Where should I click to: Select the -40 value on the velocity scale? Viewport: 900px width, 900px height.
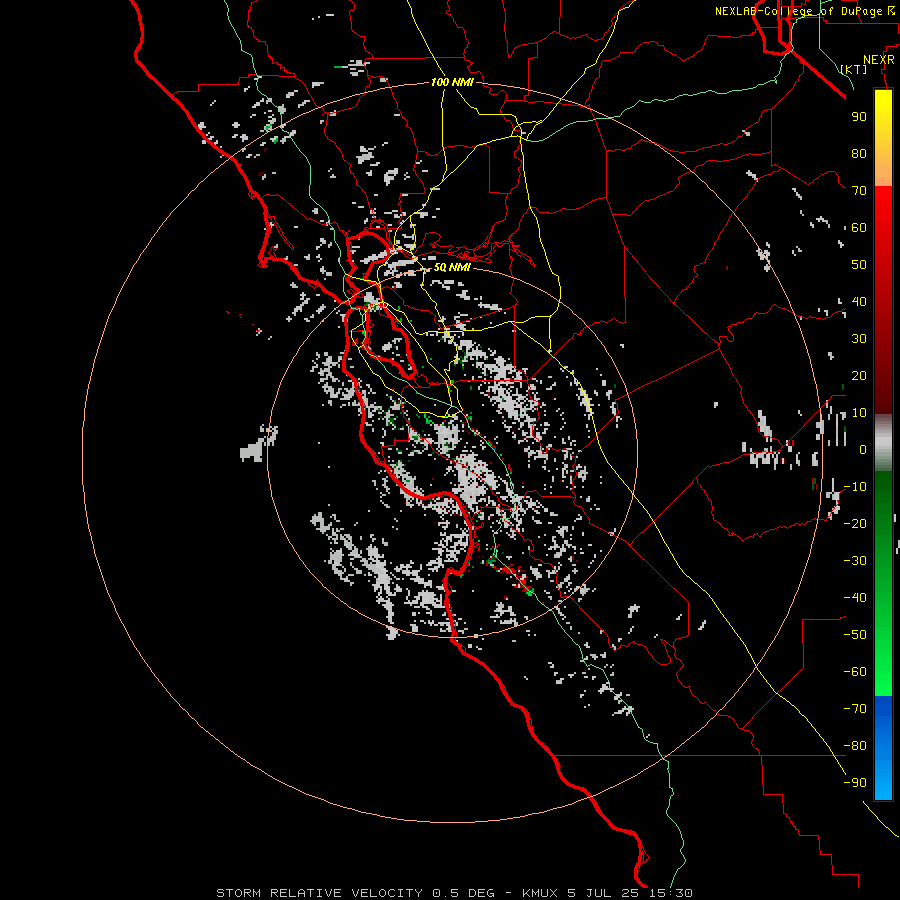[x=855, y=598]
